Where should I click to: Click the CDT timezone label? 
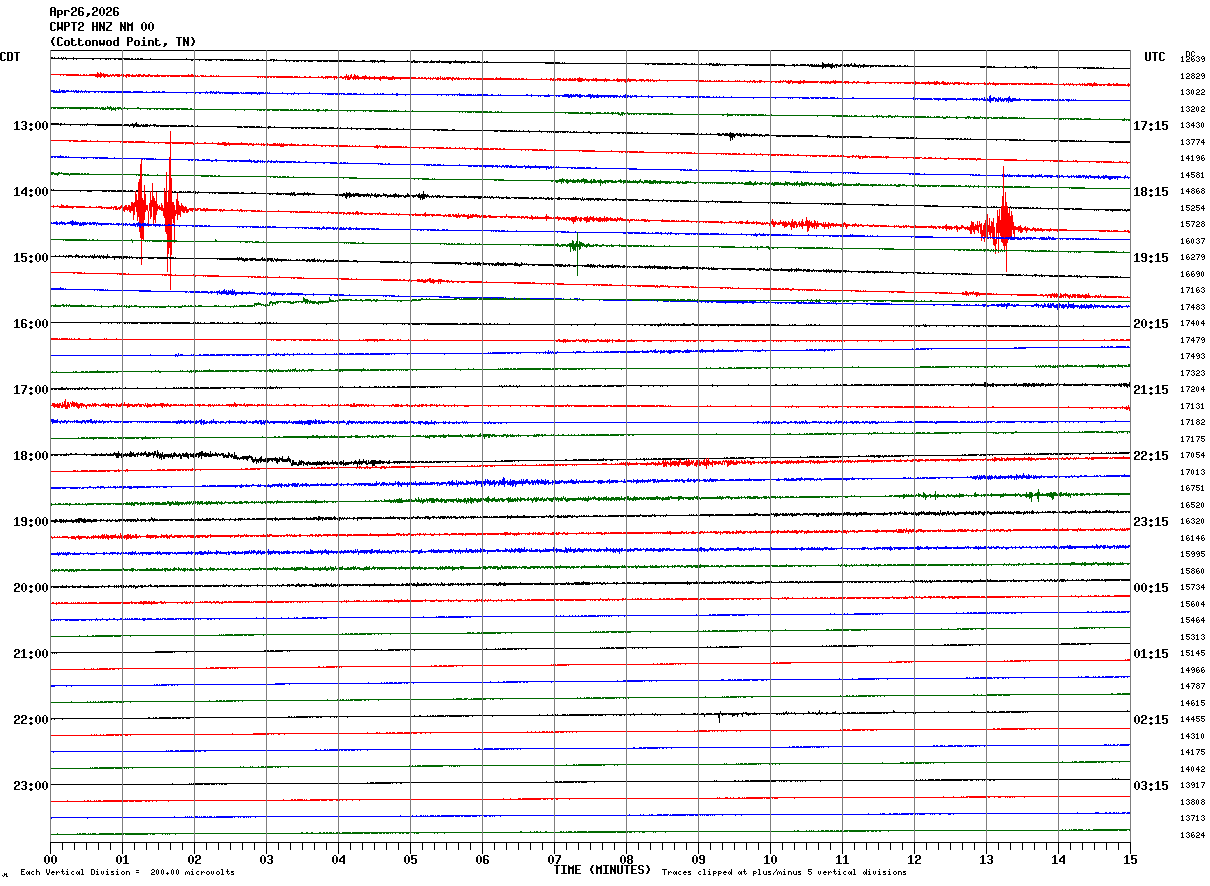[10, 57]
